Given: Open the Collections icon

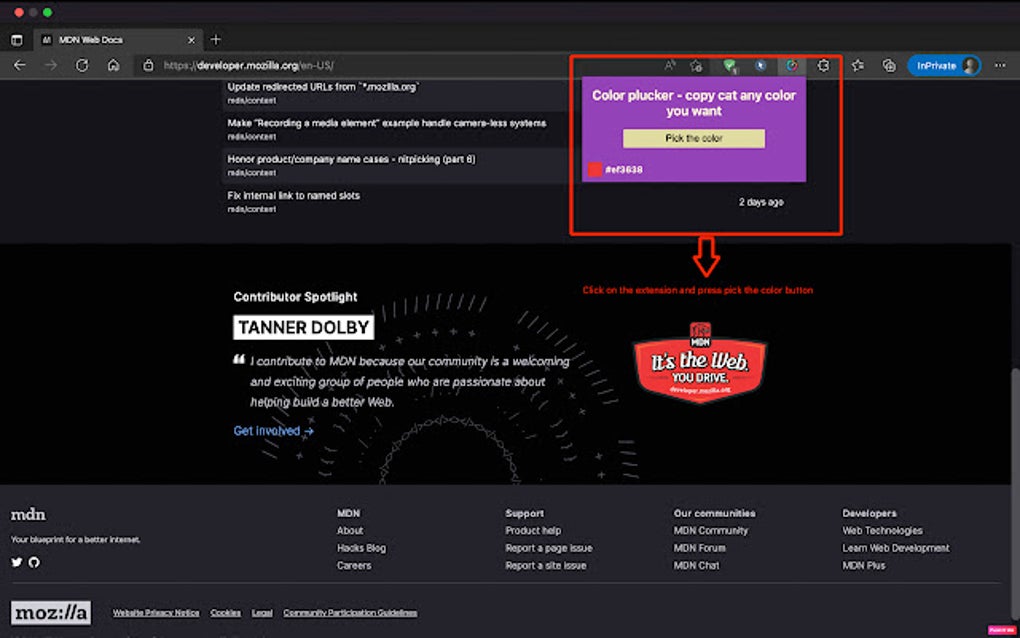Looking at the screenshot, I should (888, 64).
